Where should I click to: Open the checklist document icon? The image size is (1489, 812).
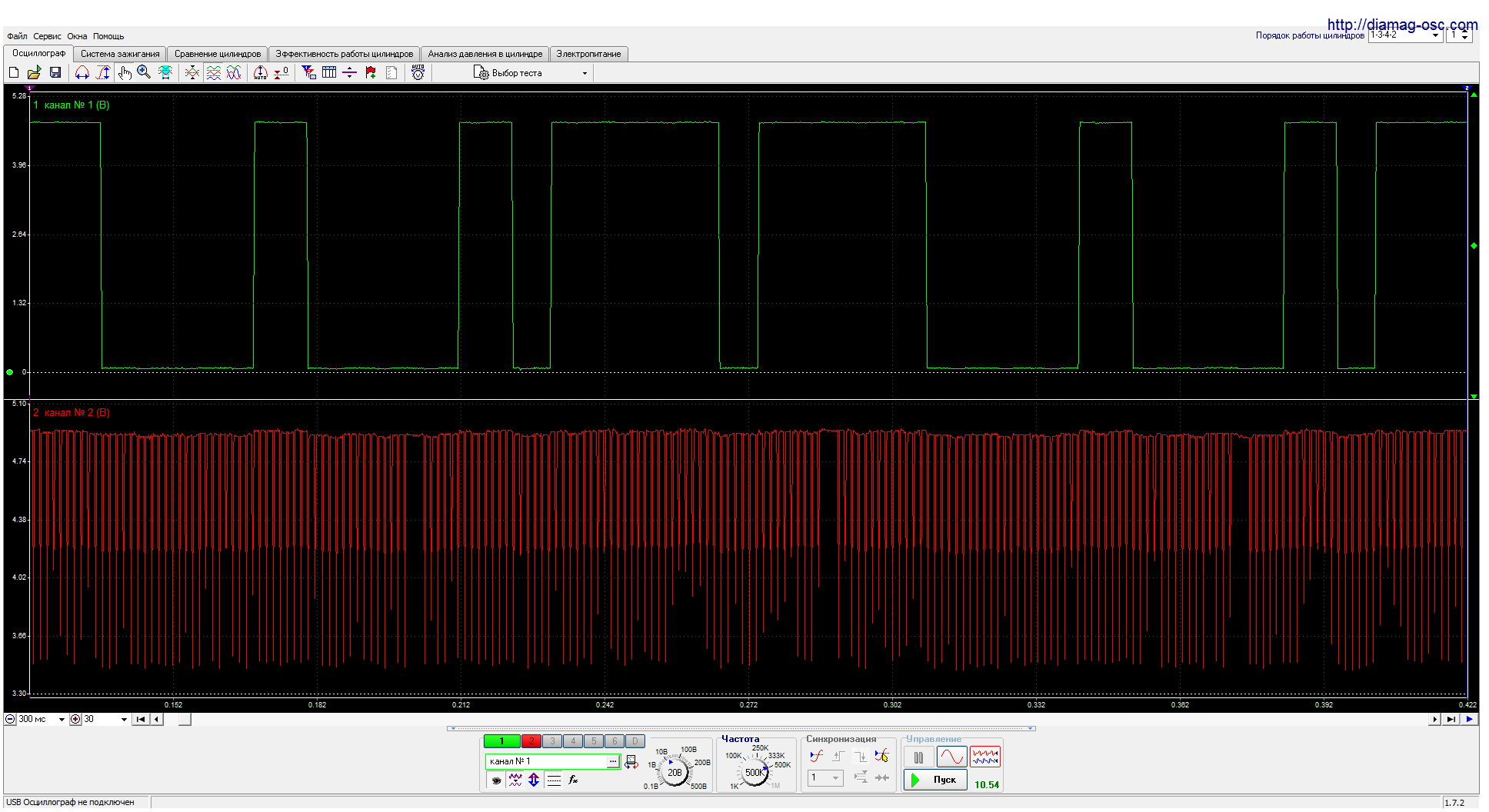(x=391, y=72)
